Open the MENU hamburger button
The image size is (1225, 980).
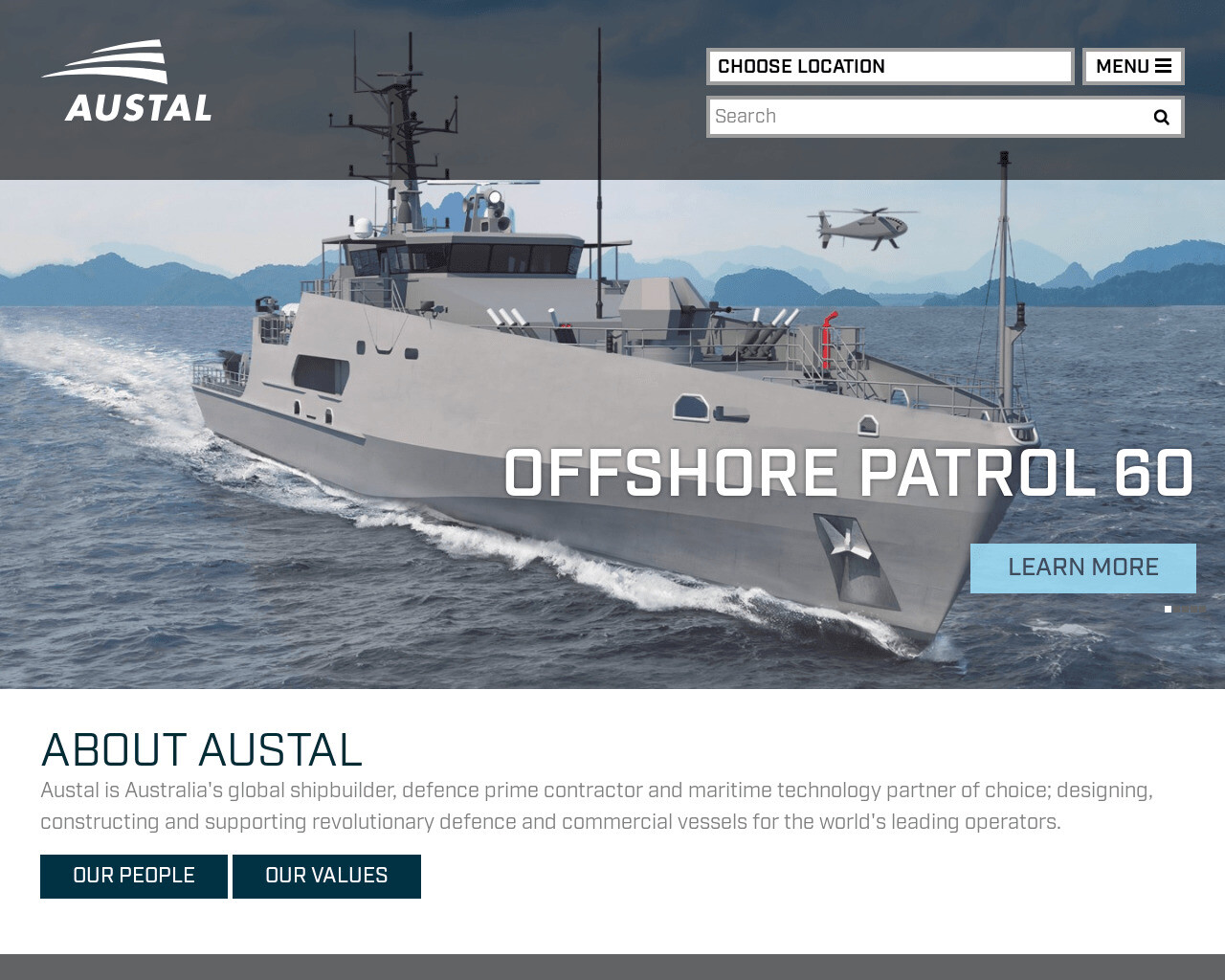pyautogui.click(x=1133, y=66)
